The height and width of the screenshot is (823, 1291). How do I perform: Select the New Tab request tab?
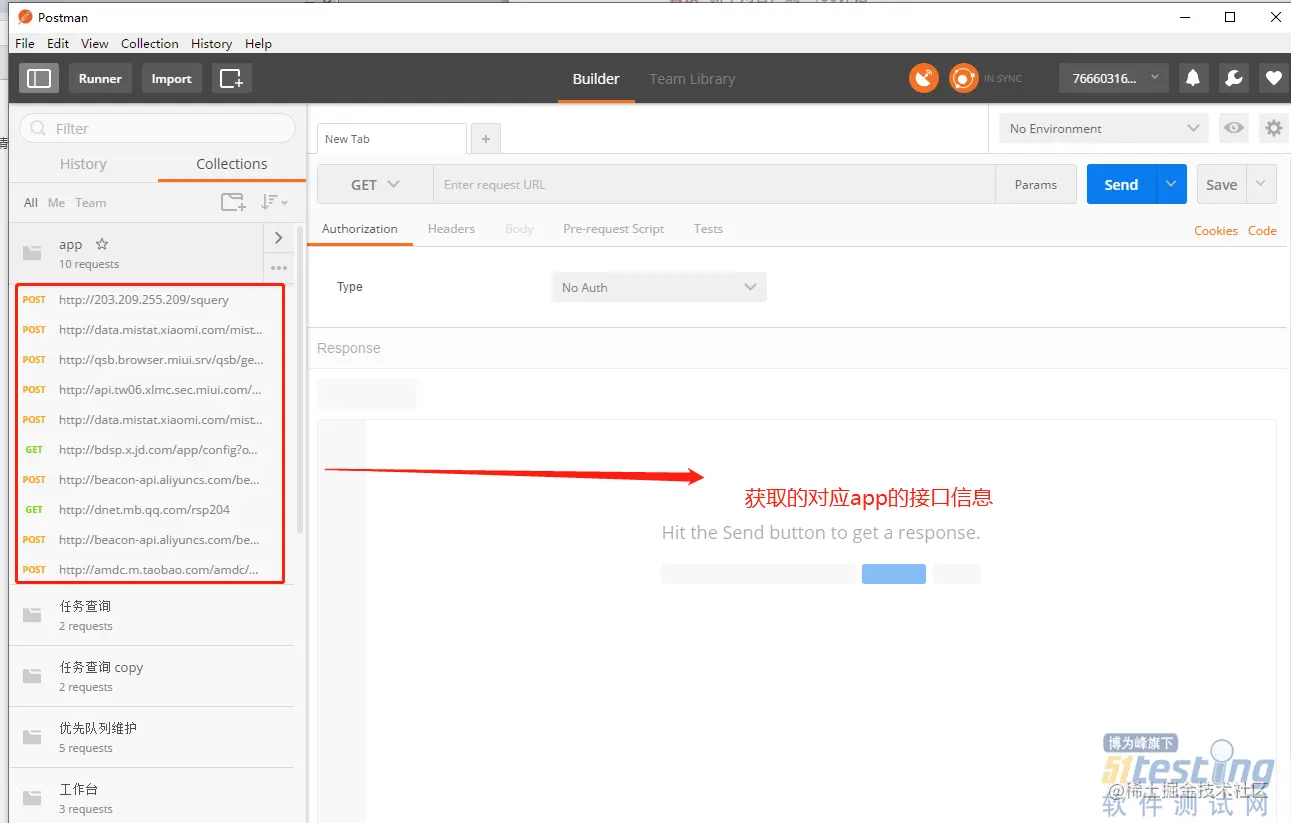coord(391,139)
